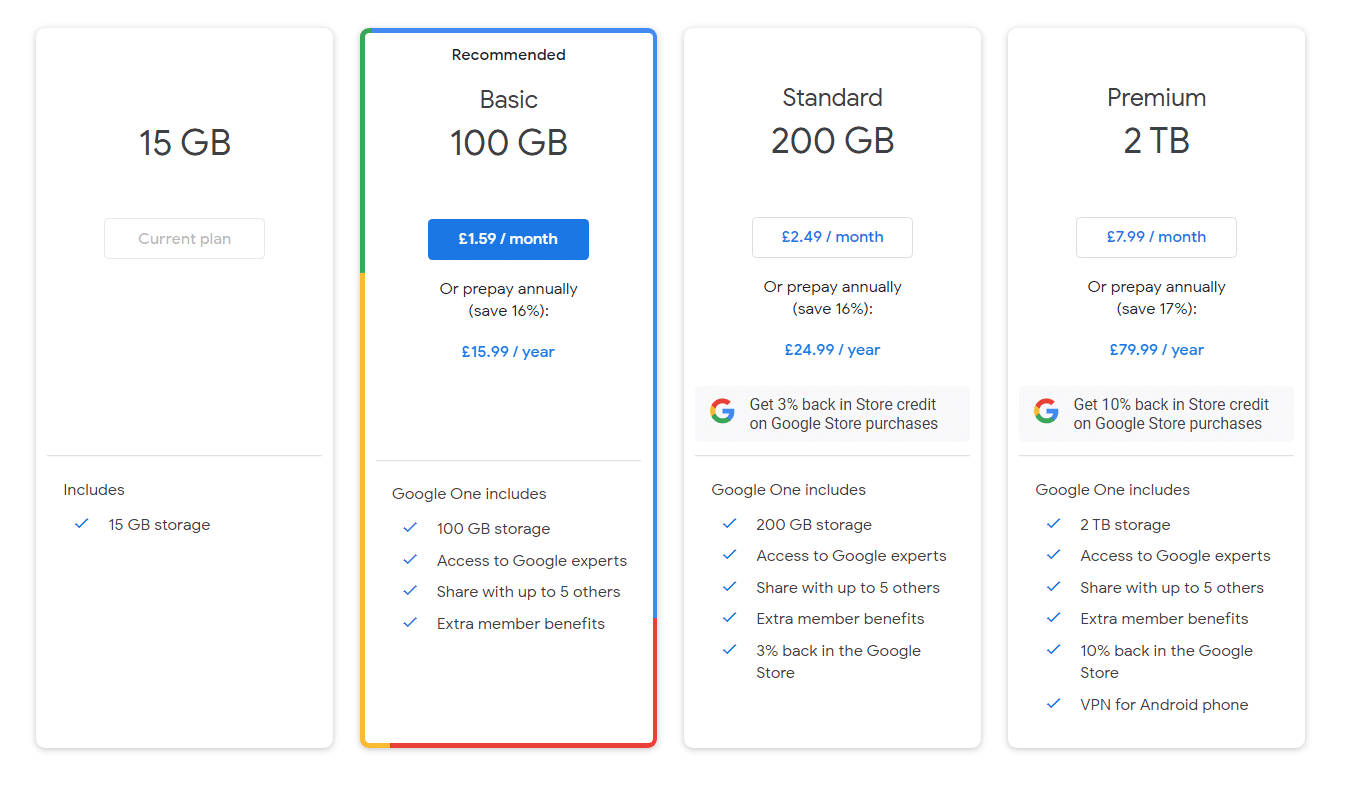Image resolution: width=1371 pixels, height=788 pixels.
Task: Open the £79.99 / year annual option
Action: click(1156, 349)
